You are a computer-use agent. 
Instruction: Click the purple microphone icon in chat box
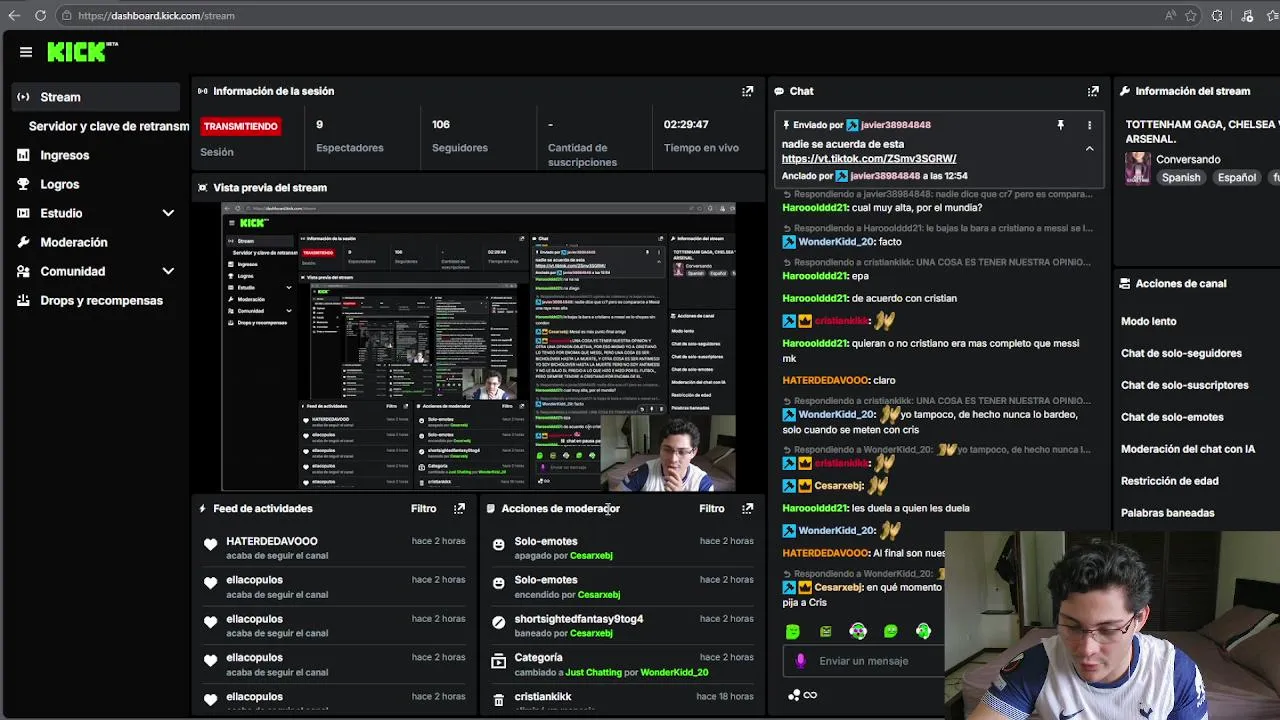point(800,661)
